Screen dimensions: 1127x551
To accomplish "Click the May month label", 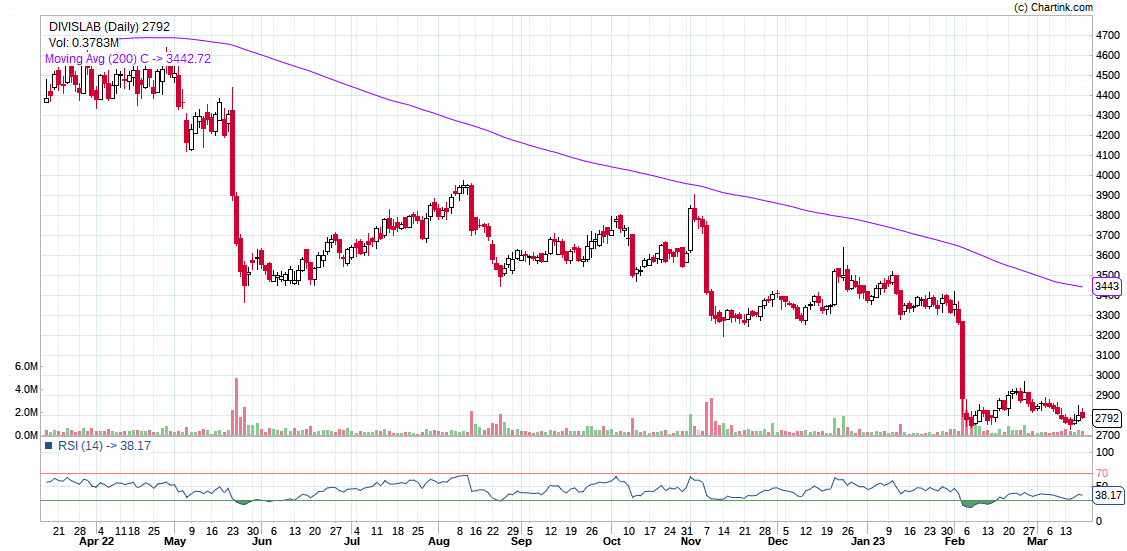I will pos(175,540).
